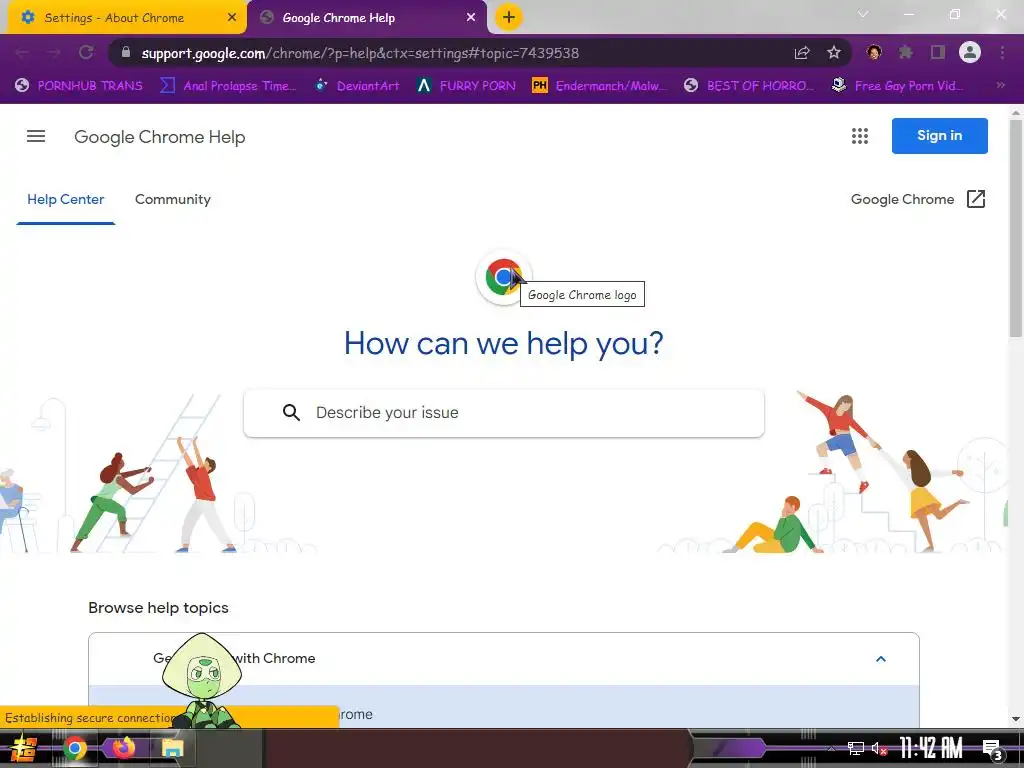Screen dimensions: 1024x768
Task: Launch Firefox from the taskbar
Action: click(123, 748)
